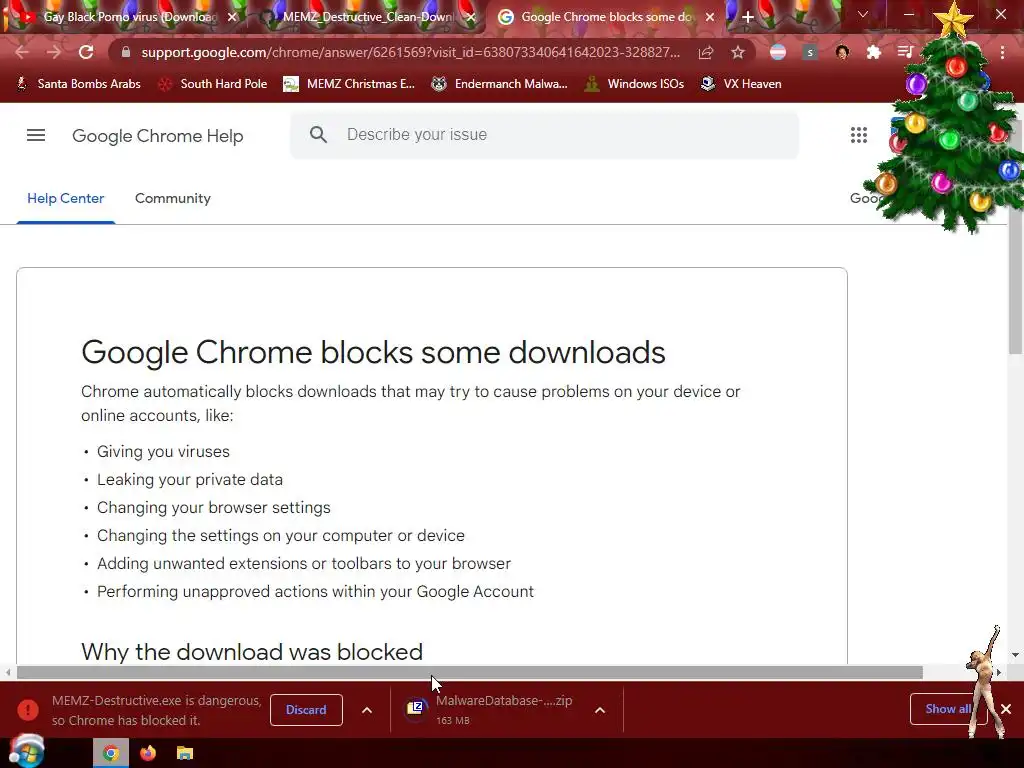The width and height of the screenshot is (1024, 768).
Task: Open the hamburger main menu
Action: 36,135
